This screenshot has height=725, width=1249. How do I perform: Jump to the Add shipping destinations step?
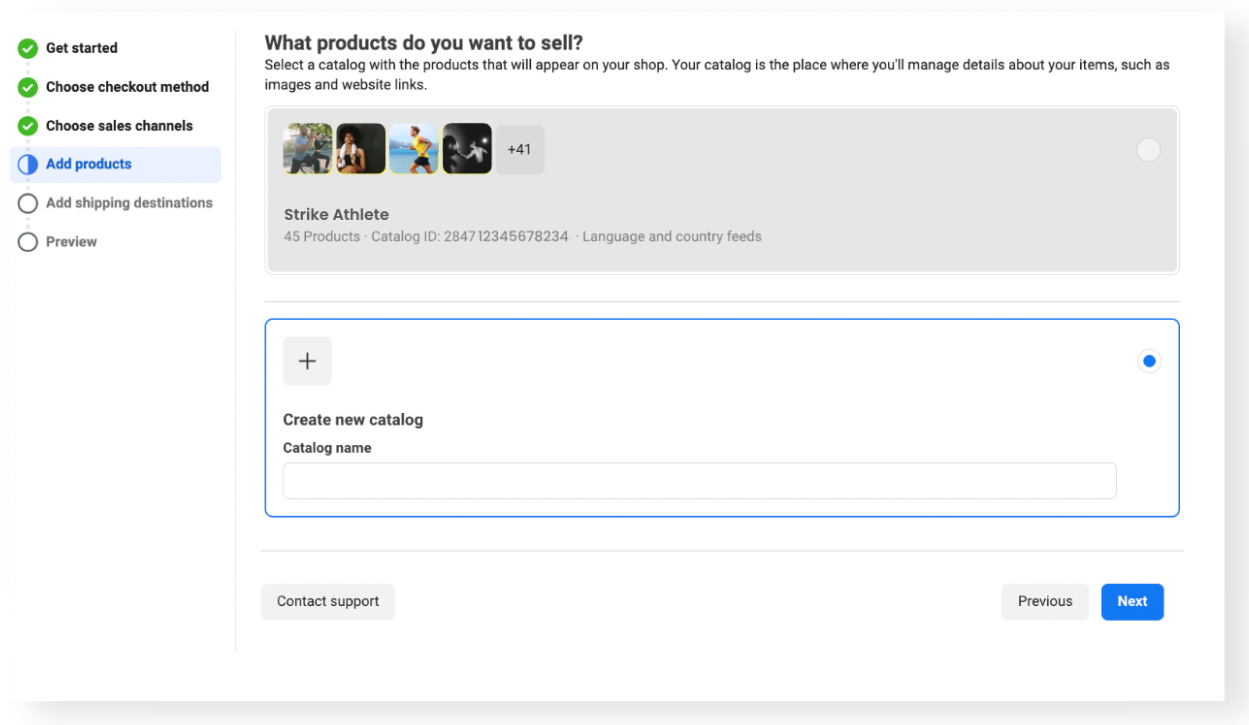coord(129,203)
